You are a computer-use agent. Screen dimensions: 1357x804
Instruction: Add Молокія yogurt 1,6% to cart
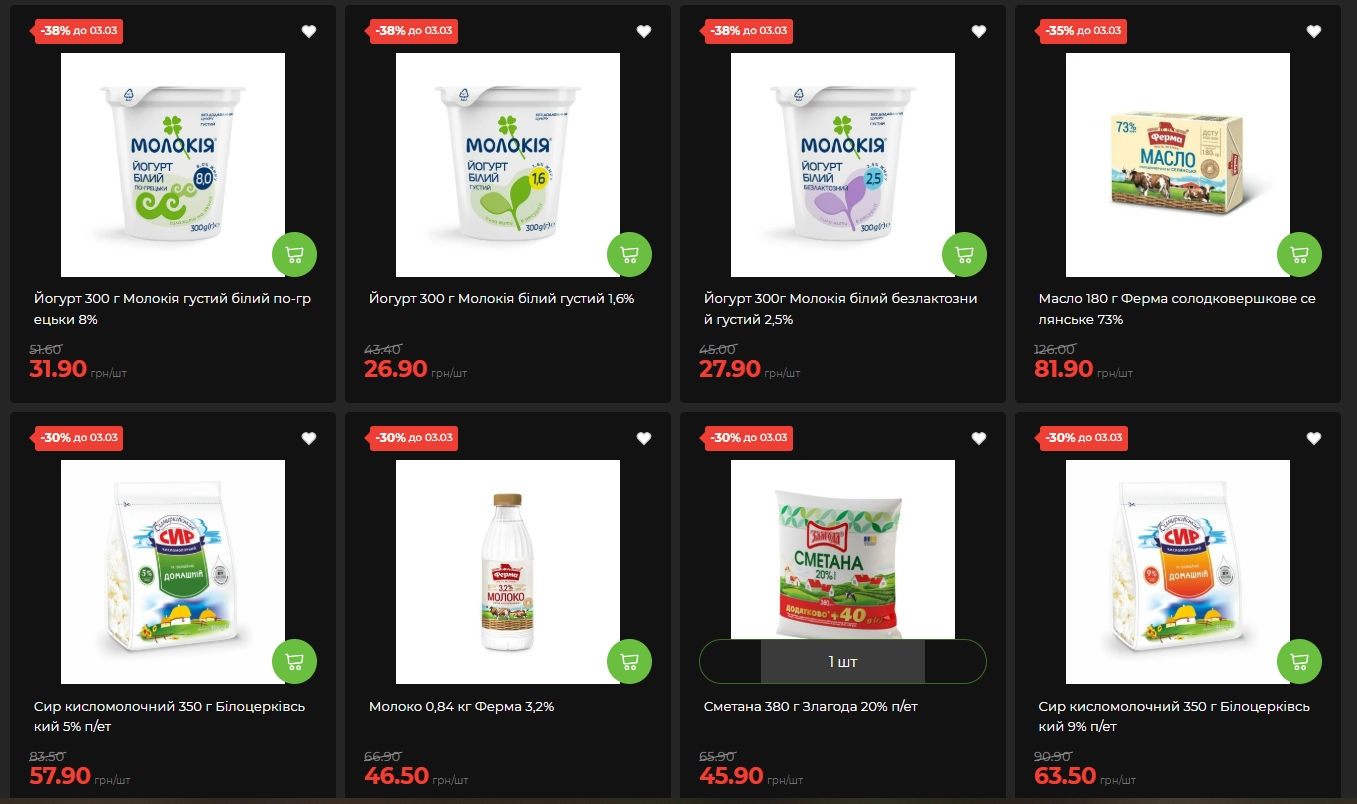pyautogui.click(x=629, y=255)
